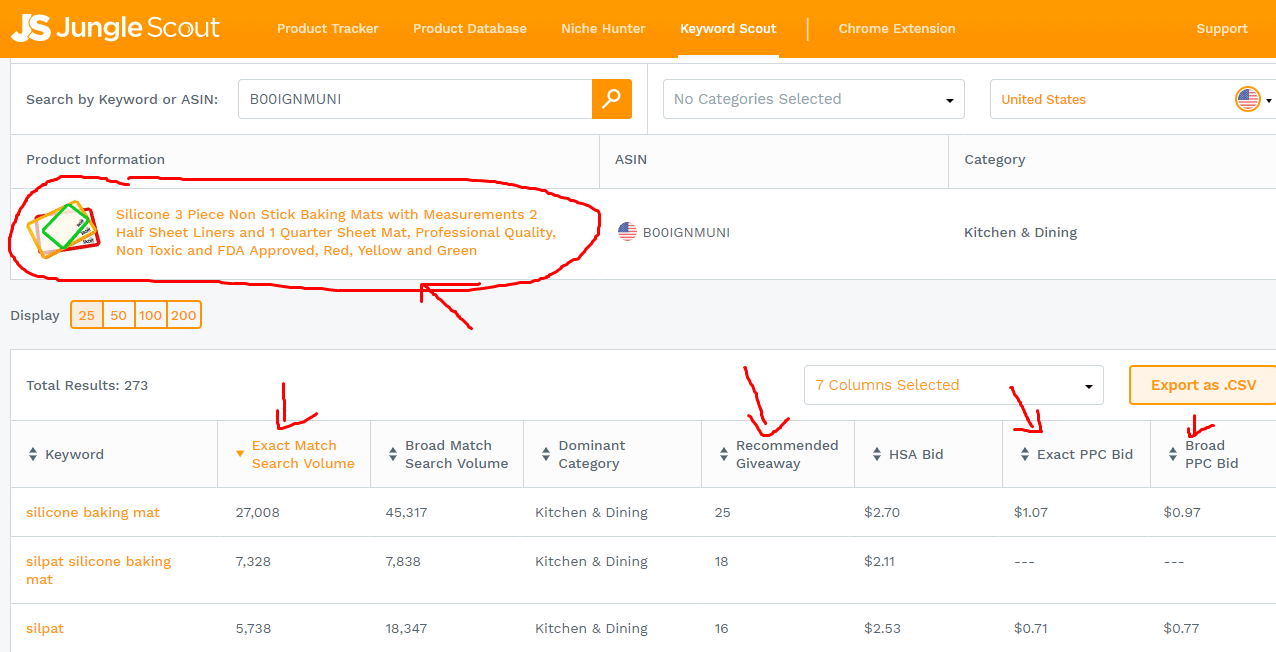Display 100 results per page

151,315
